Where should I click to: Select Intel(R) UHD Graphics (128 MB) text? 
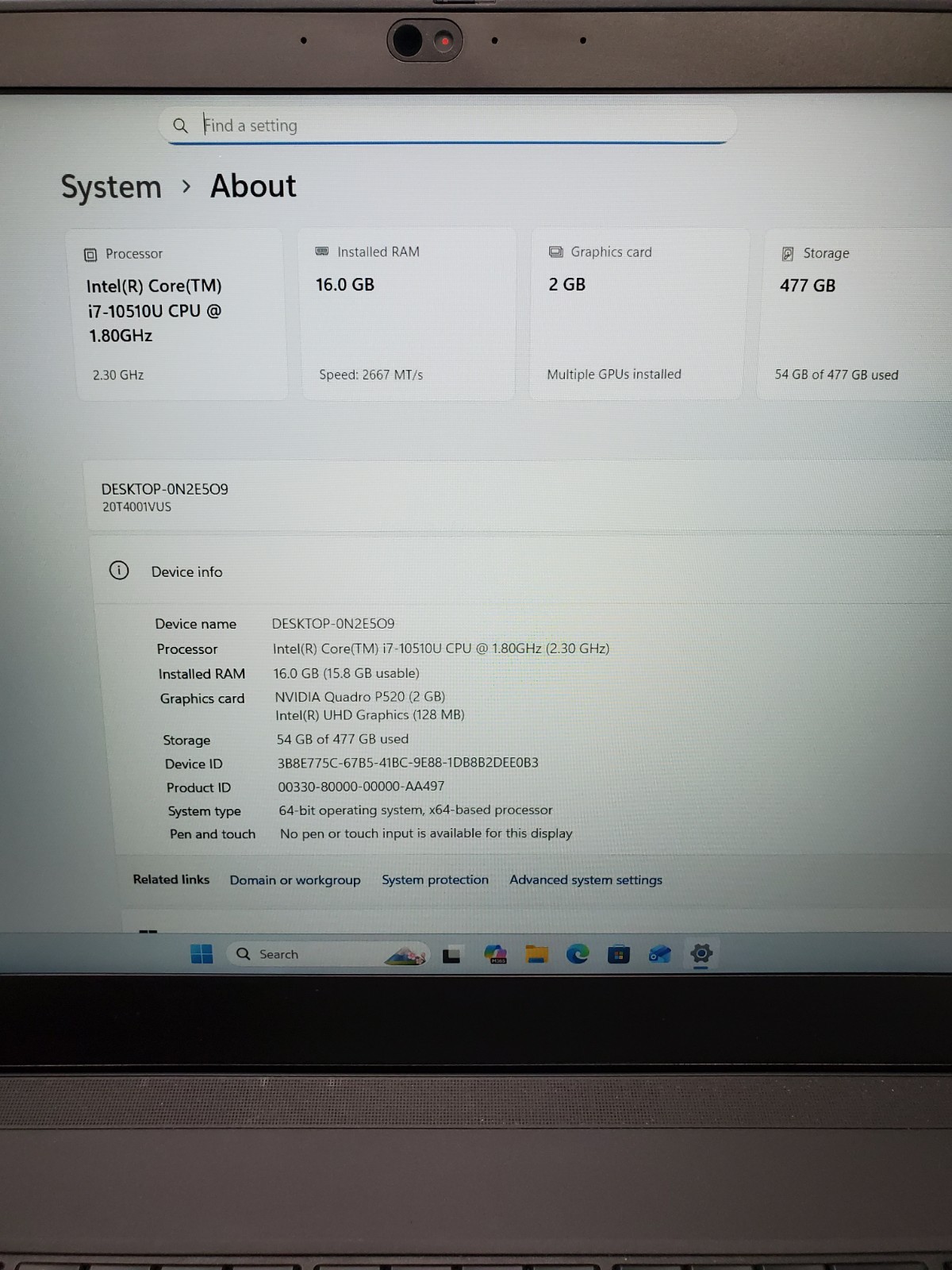pos(370,715)
